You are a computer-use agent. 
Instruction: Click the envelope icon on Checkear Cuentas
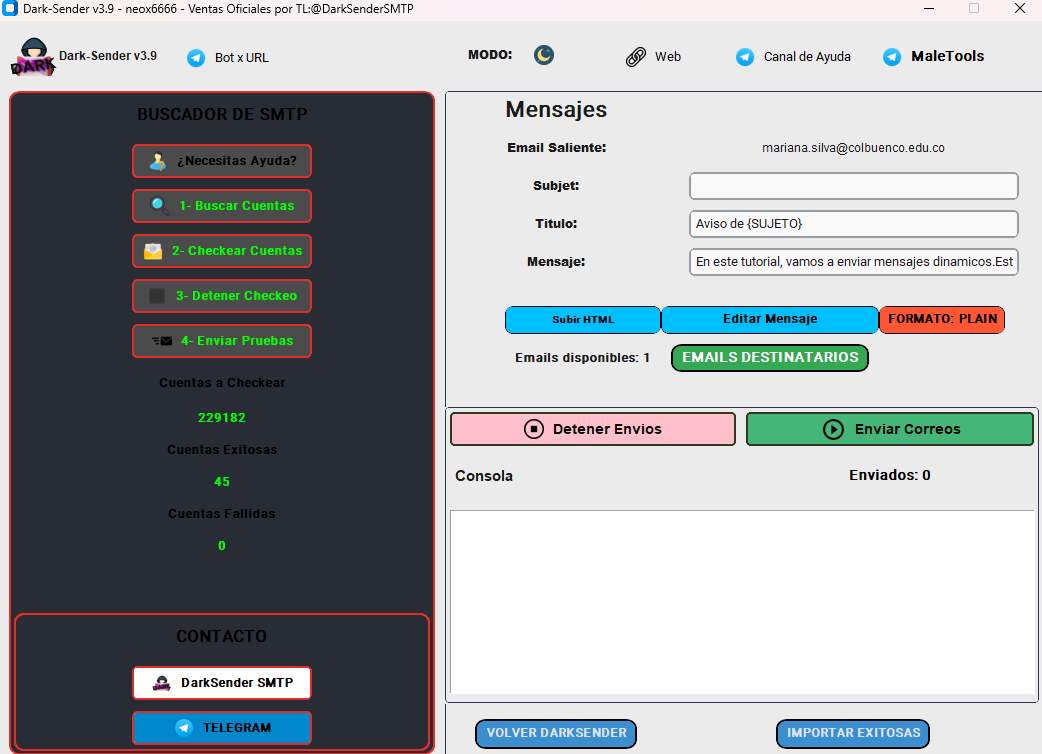[x=153, y=251]
